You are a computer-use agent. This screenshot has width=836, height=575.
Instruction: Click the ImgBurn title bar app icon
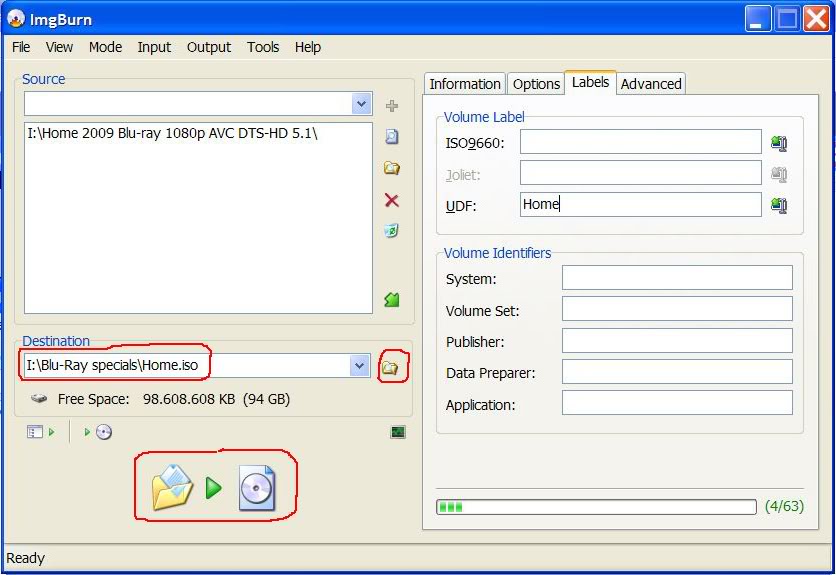16,19
